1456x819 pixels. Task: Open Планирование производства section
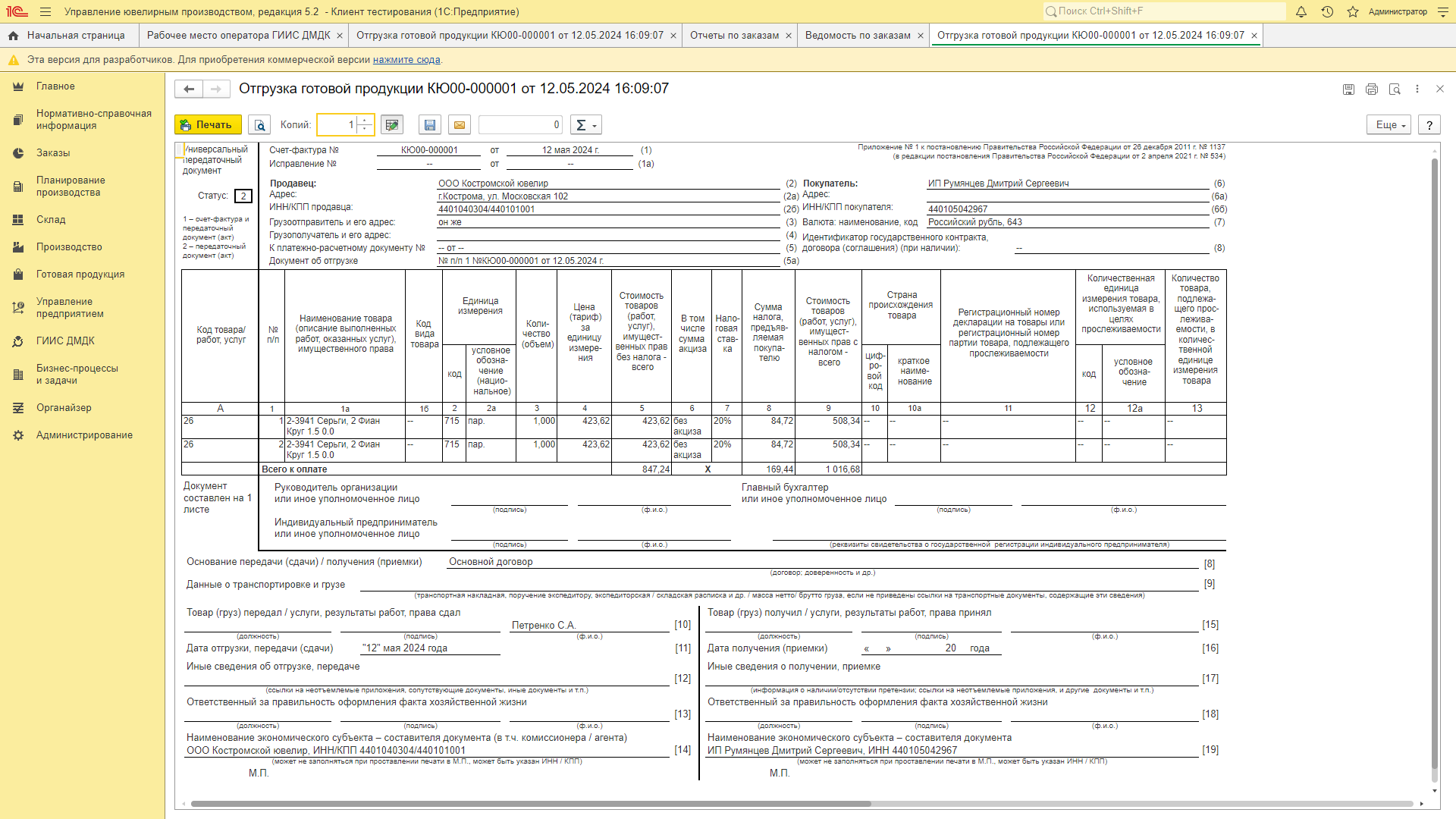pos(82,187)
